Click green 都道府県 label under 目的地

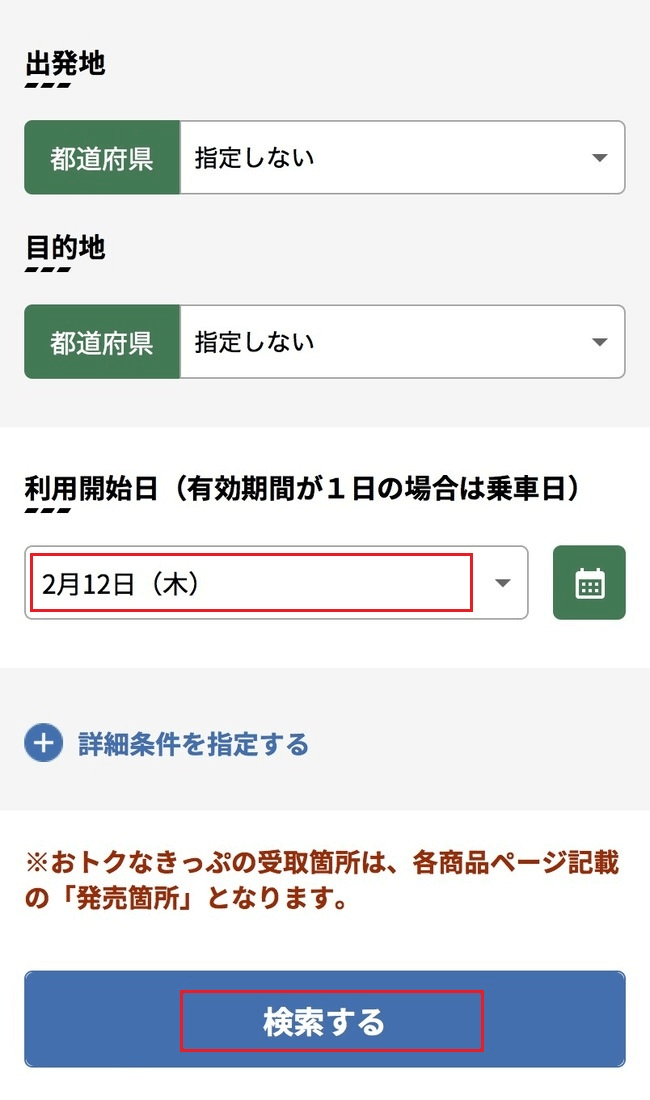pyautogui.click(x=102, y=342)
